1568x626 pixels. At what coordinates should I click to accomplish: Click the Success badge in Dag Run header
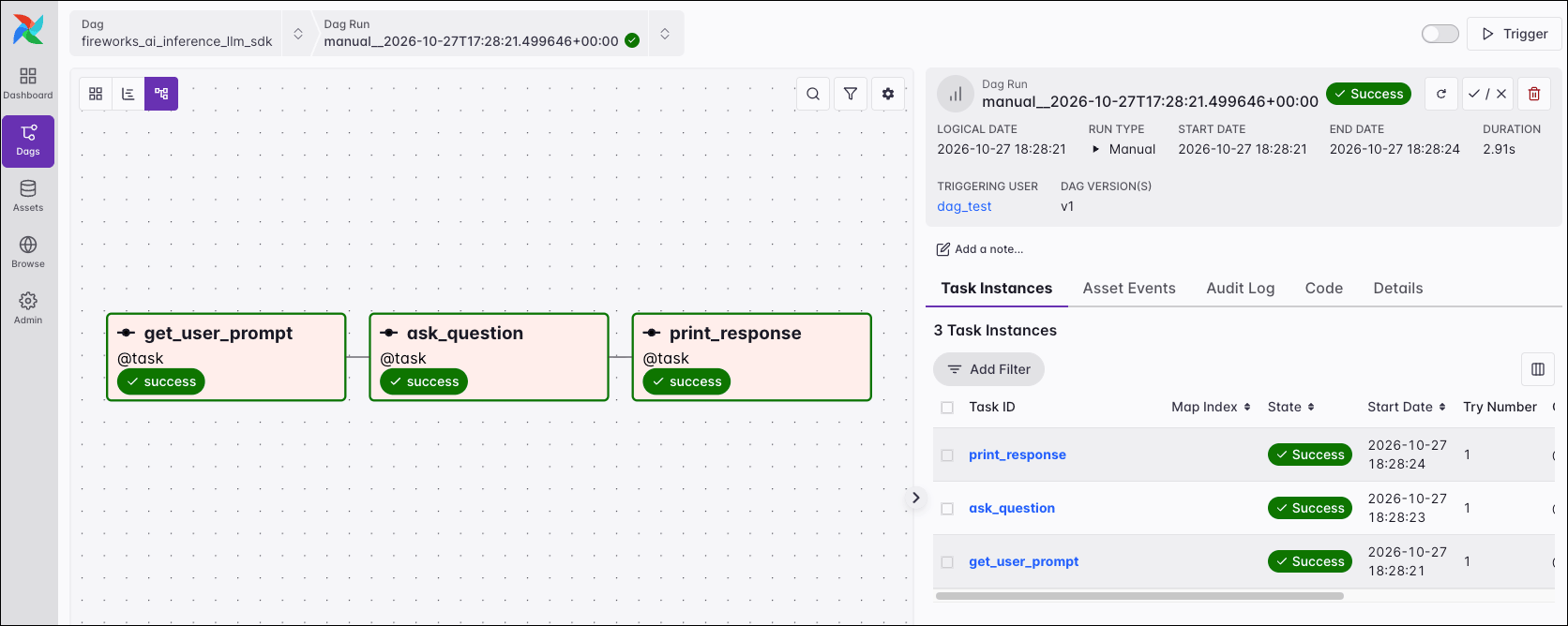1369,94
